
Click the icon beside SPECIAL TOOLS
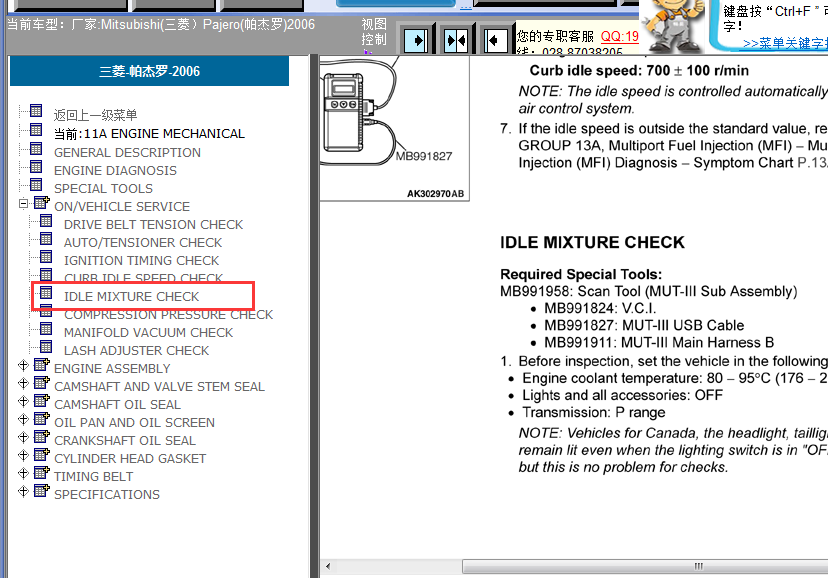coord(36,185)
